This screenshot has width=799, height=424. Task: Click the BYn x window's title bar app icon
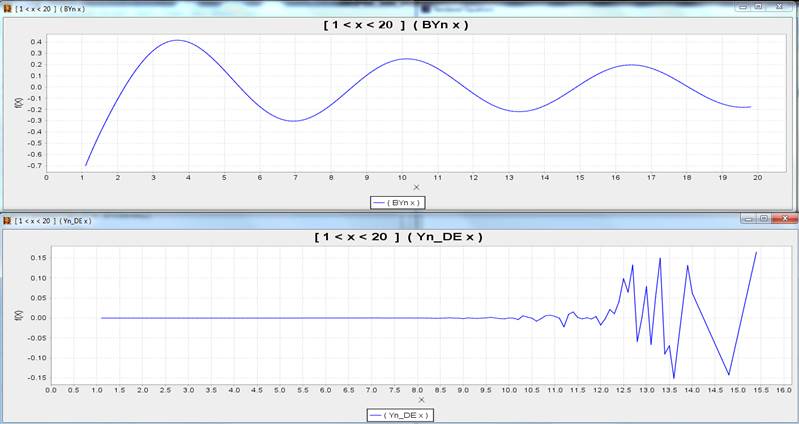coord(7,9)
